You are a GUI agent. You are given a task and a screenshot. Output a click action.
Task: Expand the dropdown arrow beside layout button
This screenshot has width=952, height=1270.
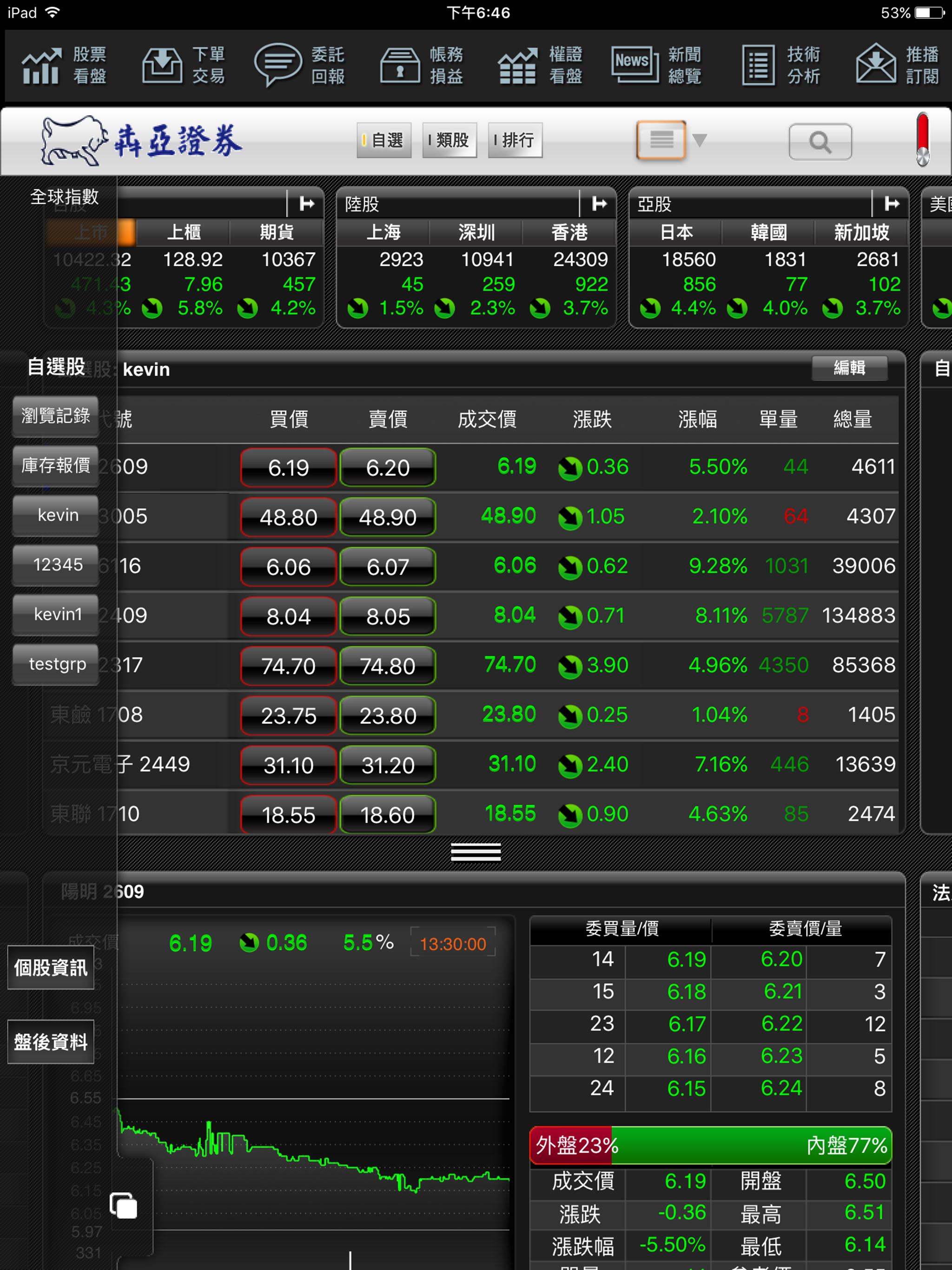point(700,140)
